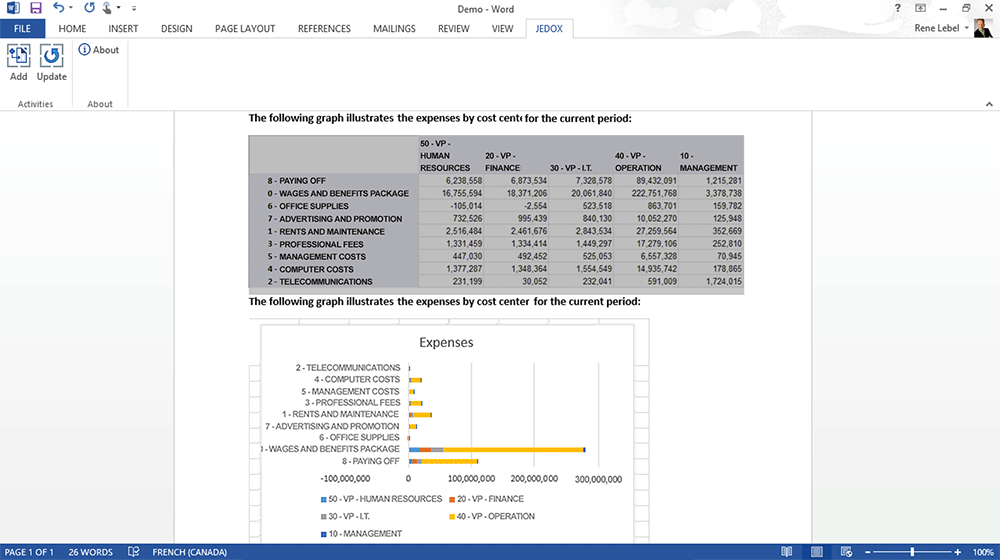
Task: Click FRENCH (CANADA) language indicator
Action: pyautogui.click(x=189, y=552)
